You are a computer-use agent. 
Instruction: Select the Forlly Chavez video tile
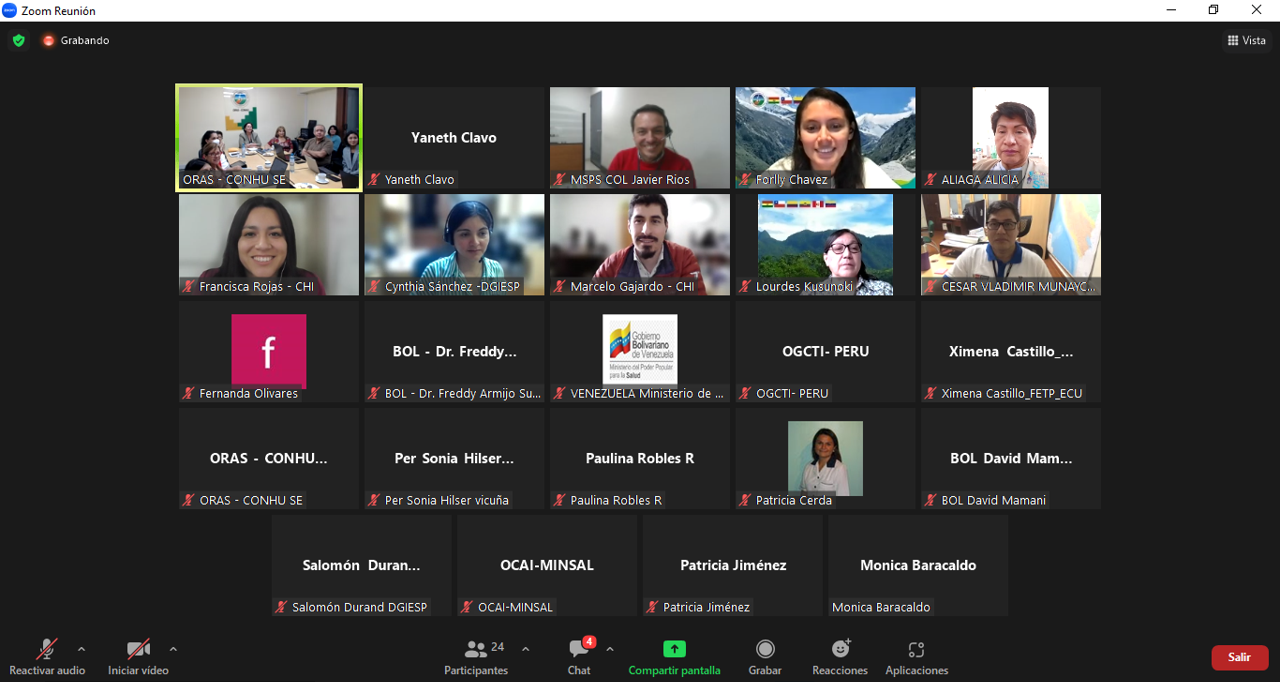pyautogui.click(x=825, y=137)
